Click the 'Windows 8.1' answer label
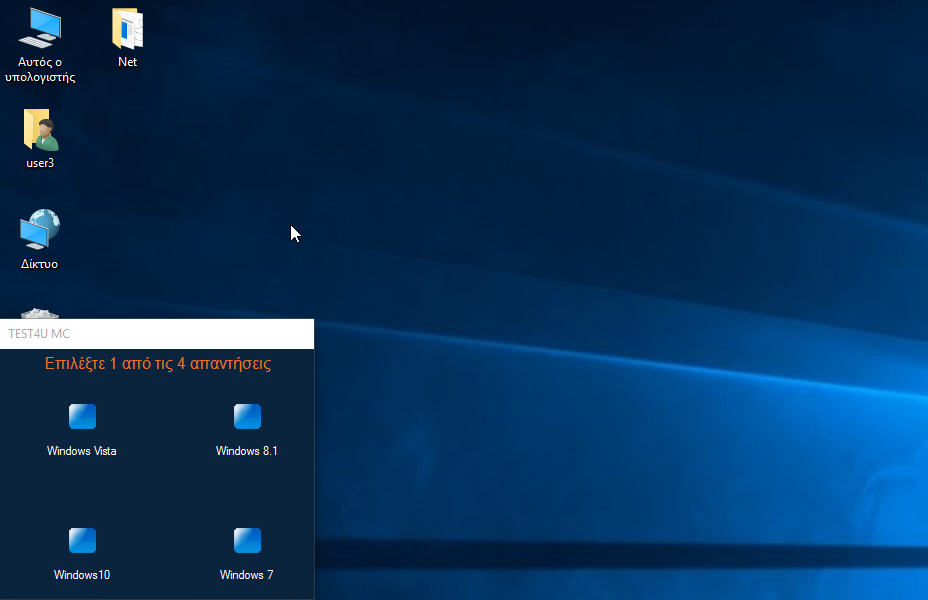This screenshot has height=600, width=928. point(247,451)
